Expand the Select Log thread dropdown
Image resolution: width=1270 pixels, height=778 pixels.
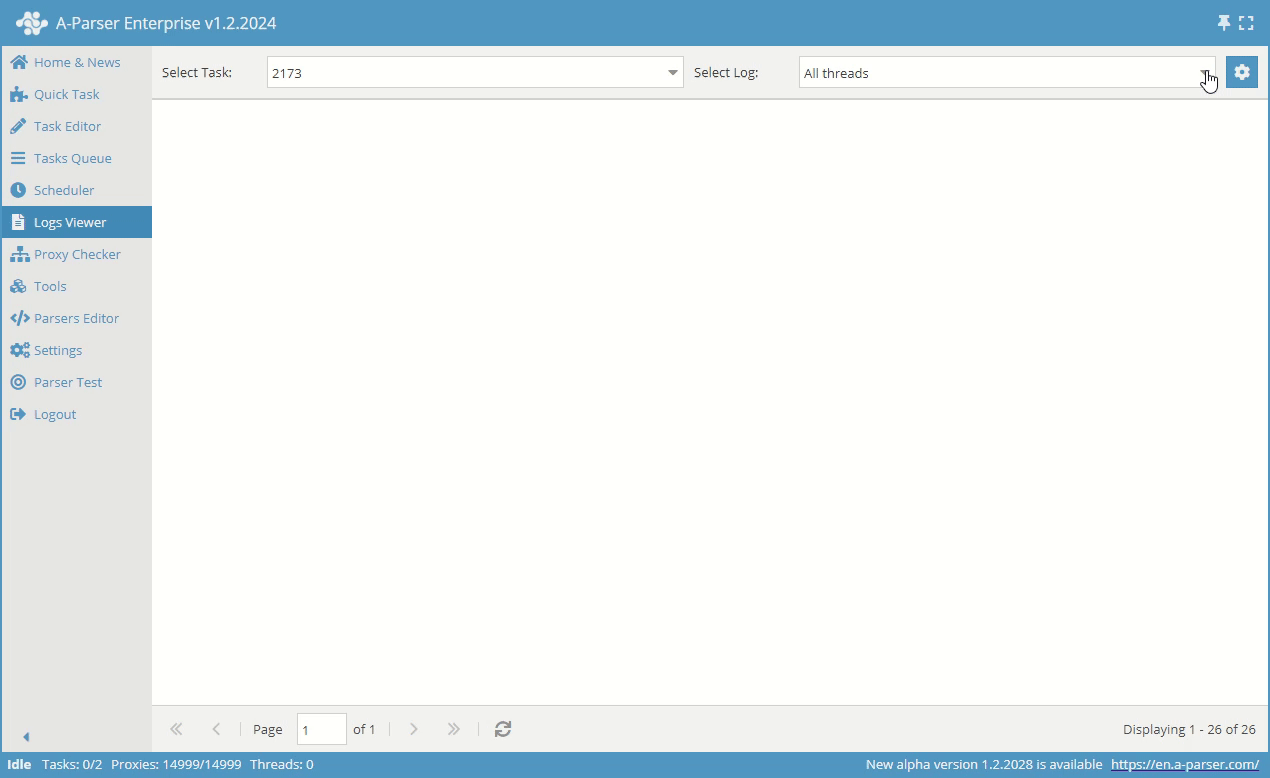click(1206, 72)
